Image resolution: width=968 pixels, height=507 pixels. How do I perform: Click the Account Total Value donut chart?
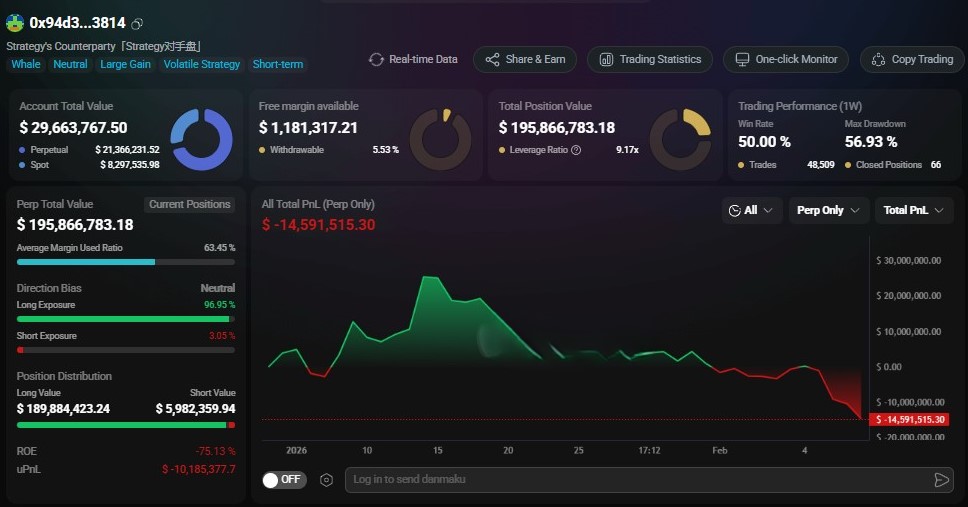tap(201, 140)
